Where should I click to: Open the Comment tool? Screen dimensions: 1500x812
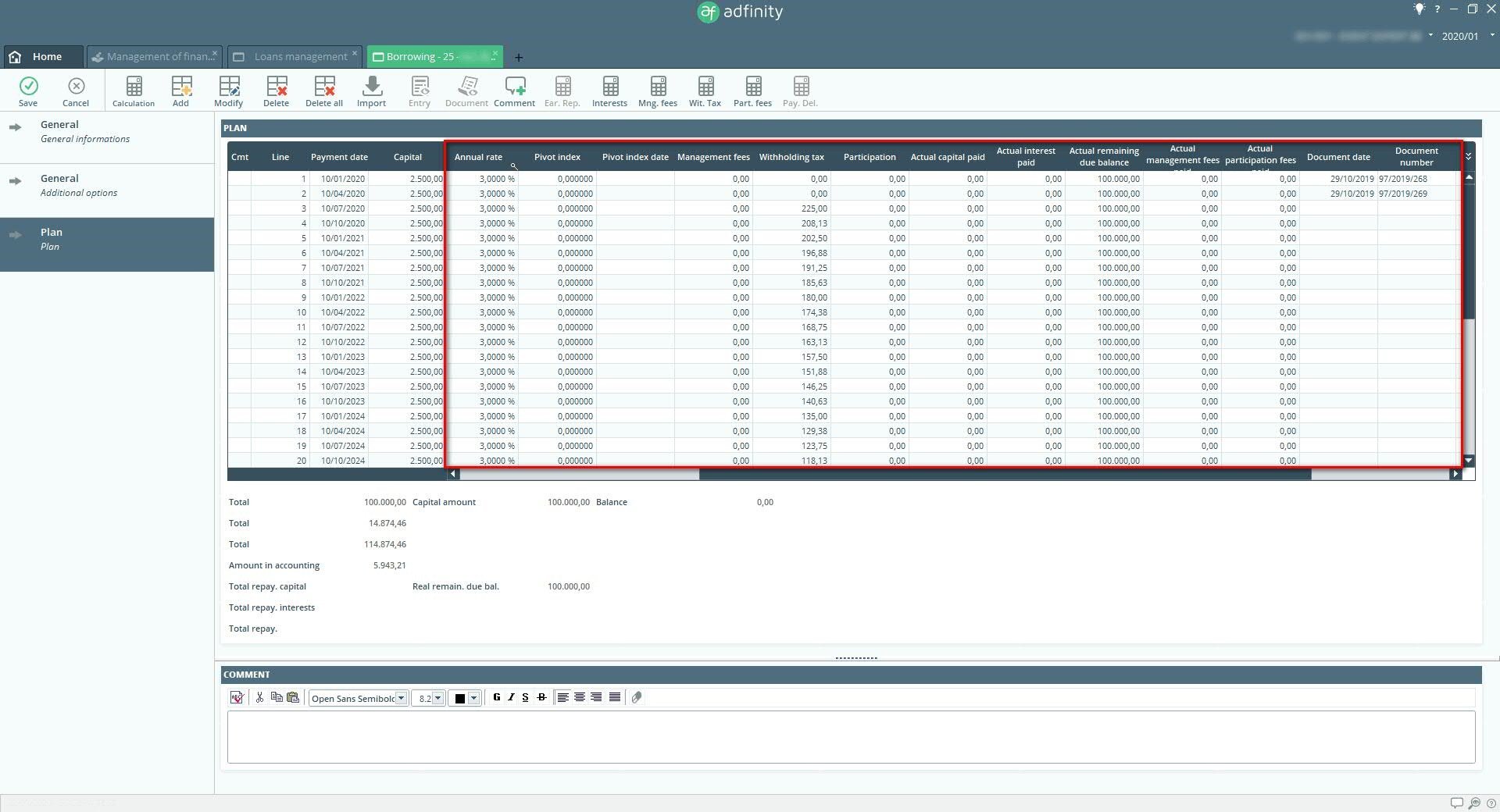[x=515, y=91]
